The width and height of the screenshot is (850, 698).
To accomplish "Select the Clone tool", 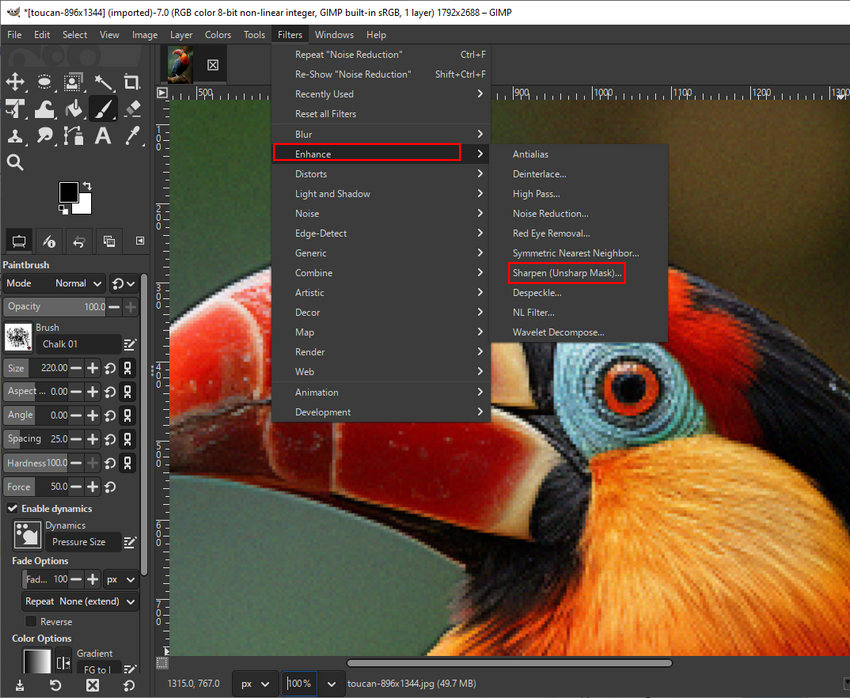I will pos(16,135).
